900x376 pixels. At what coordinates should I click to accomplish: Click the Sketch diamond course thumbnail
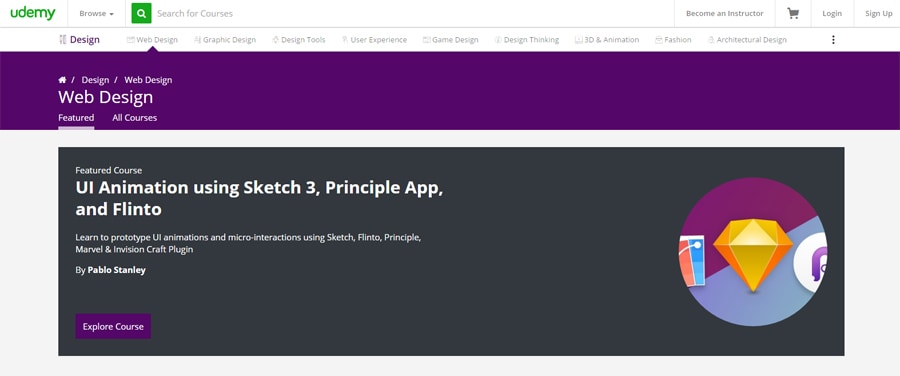coord(752,251)
